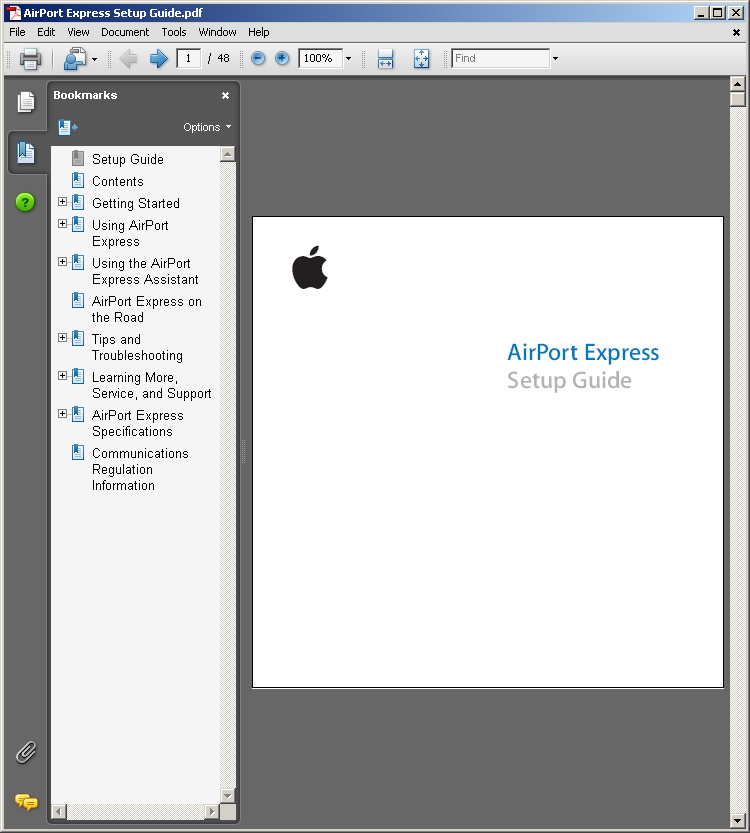Select Tips and Troubleshooting bookmark text
750x833 pixels.
137,347
